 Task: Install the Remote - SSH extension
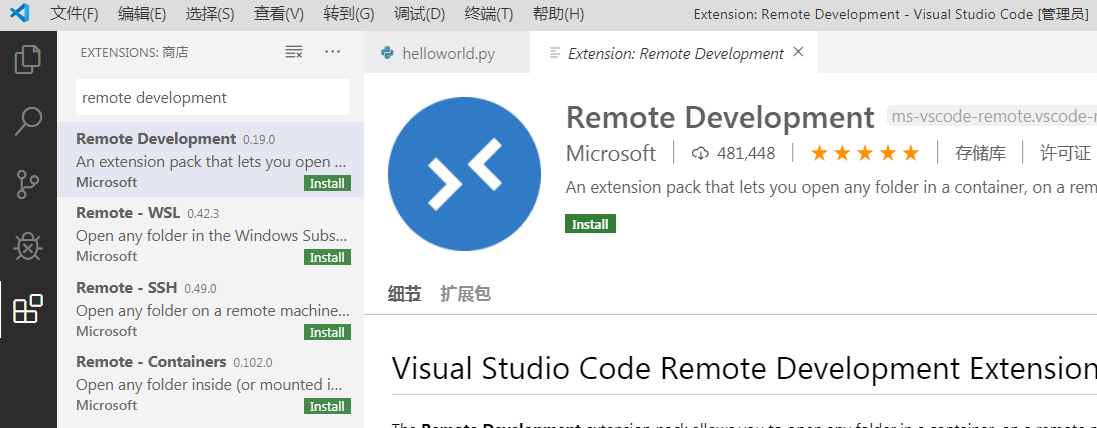point(327,332)
